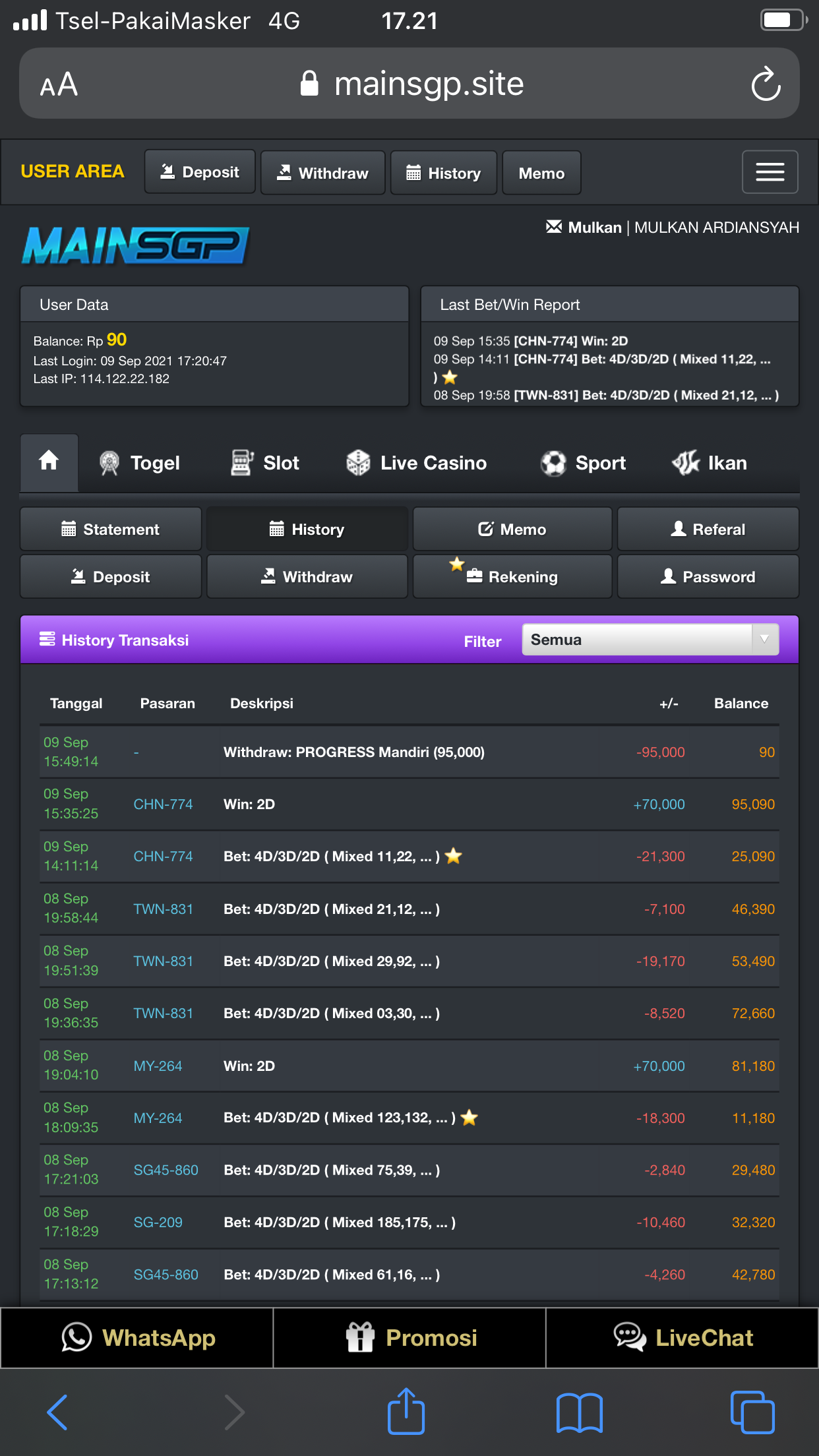Tap the home icon tab
This screenshot has width=819, height=1456.
pyautogui.click(x=49, y=462)
